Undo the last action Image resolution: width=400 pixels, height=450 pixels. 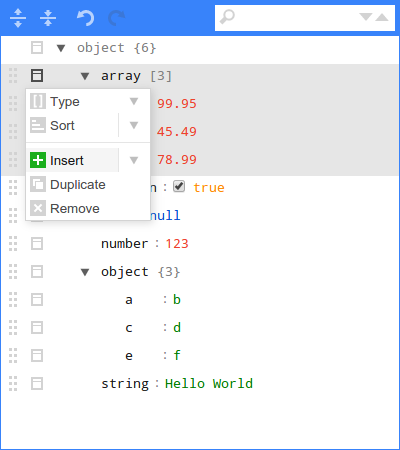[85, 18]
